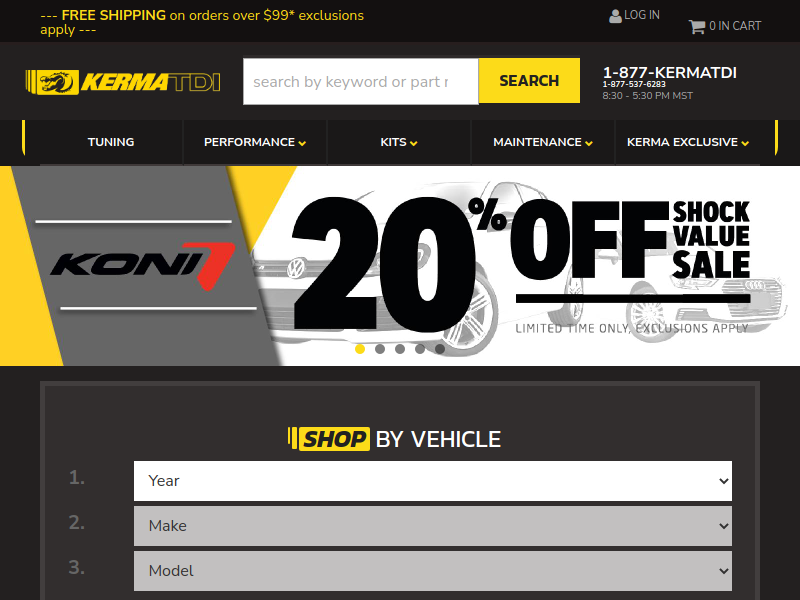Select the first yellow carousel dot
The image size is (800, 600).
click(360, 349)
